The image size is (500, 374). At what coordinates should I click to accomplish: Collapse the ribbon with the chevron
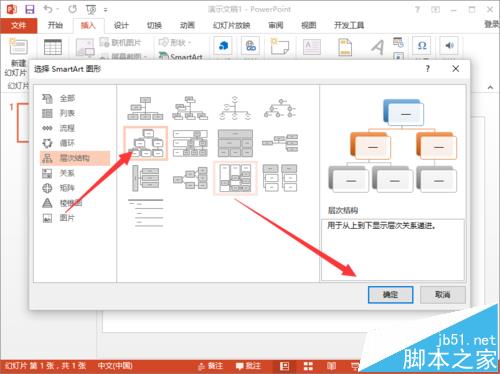(x=490, y=87)
